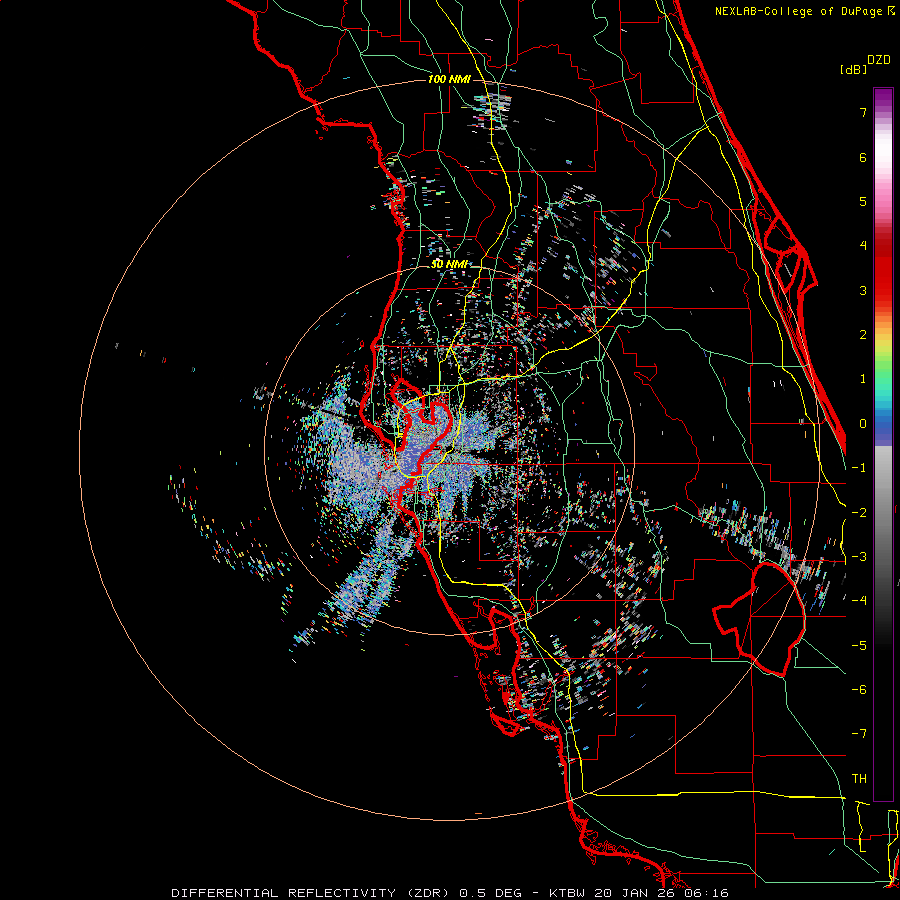Click the -7 value on color scale
This screenshot has width=900, height=900.
pos(859,734)
